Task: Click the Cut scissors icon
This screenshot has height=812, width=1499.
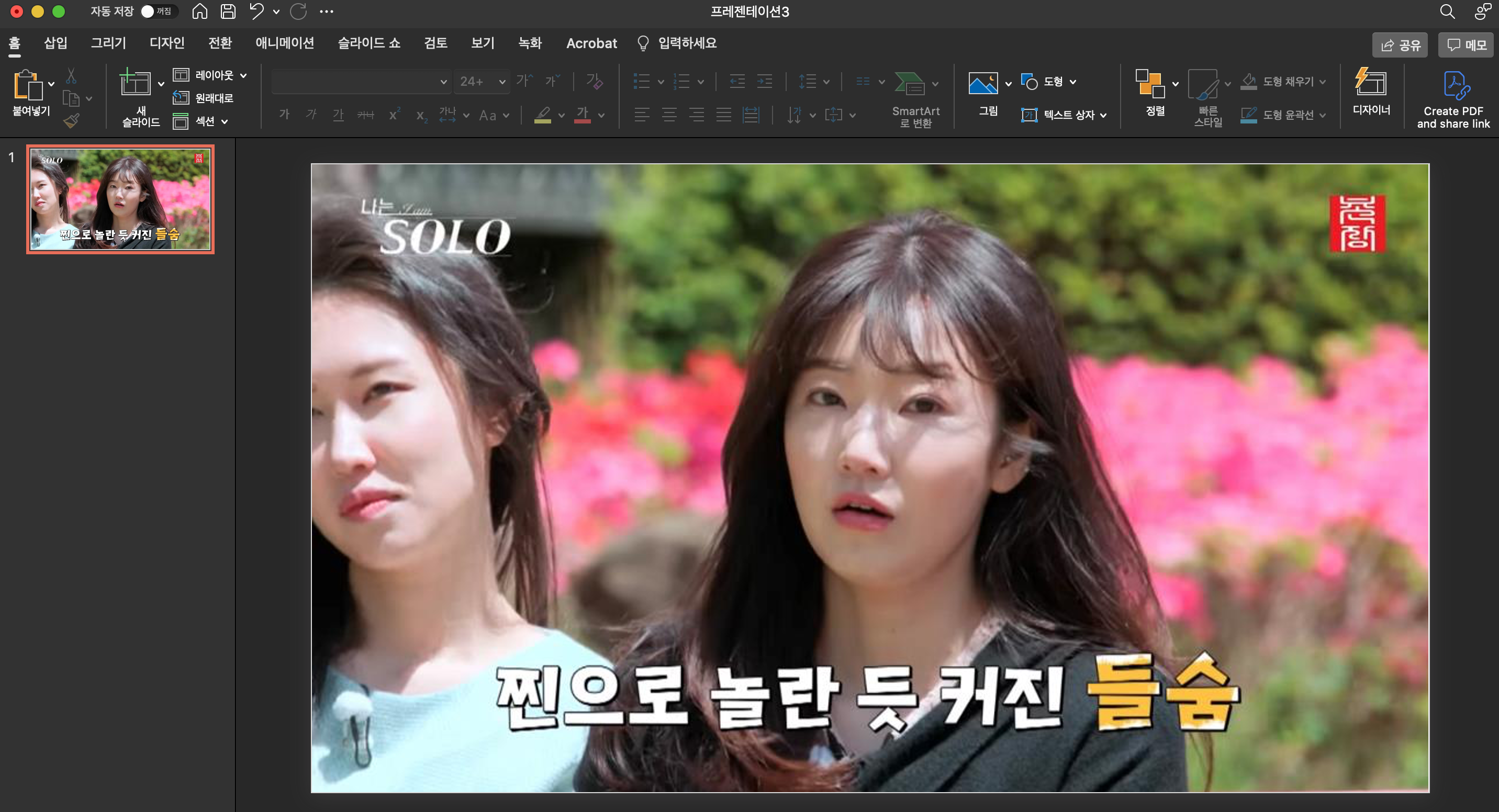Action: pyautogui.click(x=71, y=76)
